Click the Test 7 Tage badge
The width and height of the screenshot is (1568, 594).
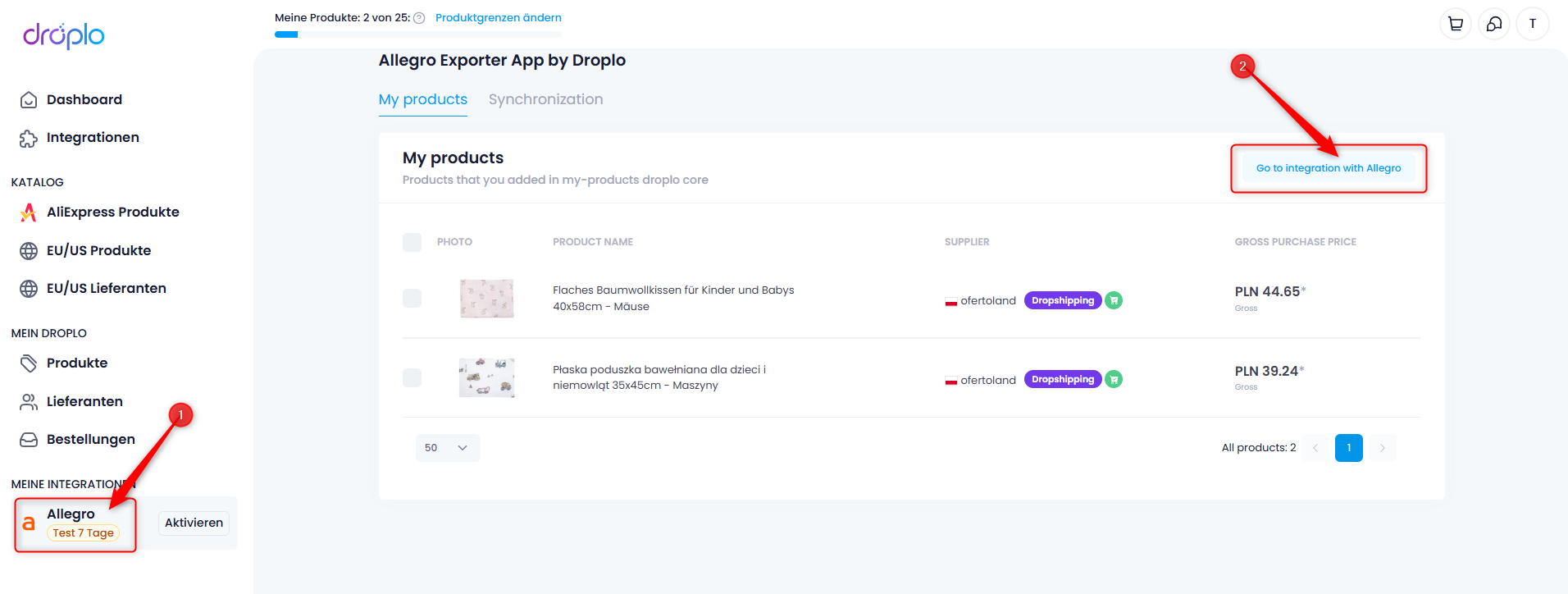click(x=83, y=533)
